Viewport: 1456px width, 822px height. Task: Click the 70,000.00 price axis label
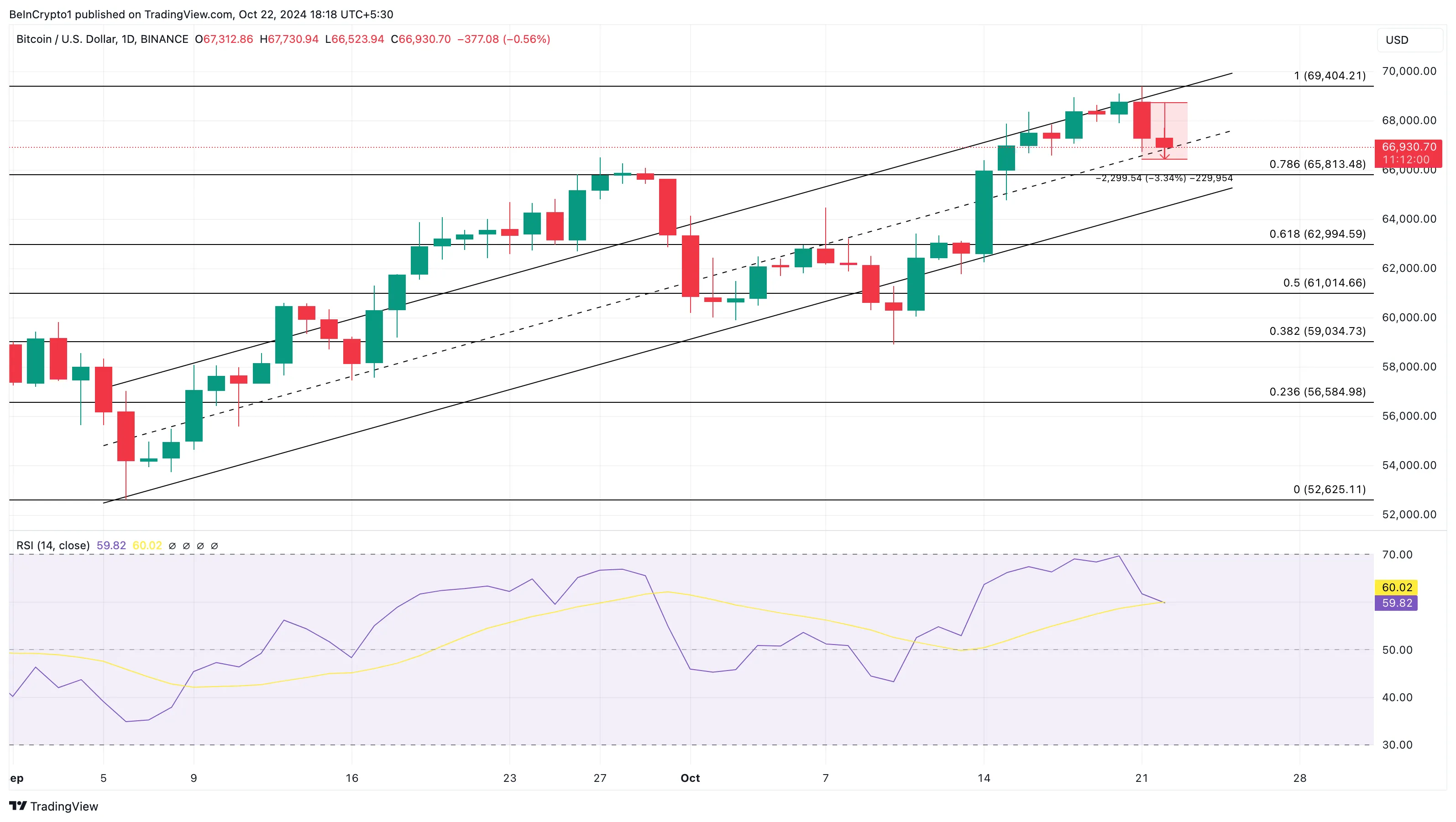point(1409,71)
